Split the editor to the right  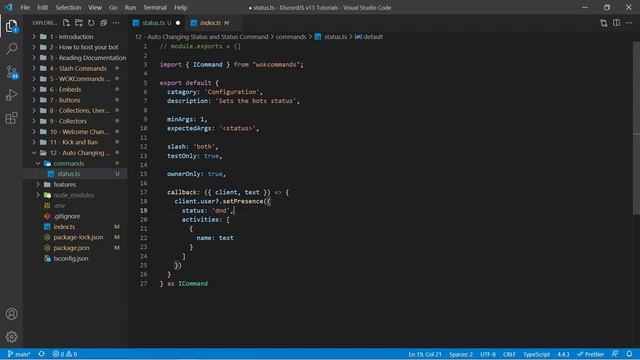(616, 23)
